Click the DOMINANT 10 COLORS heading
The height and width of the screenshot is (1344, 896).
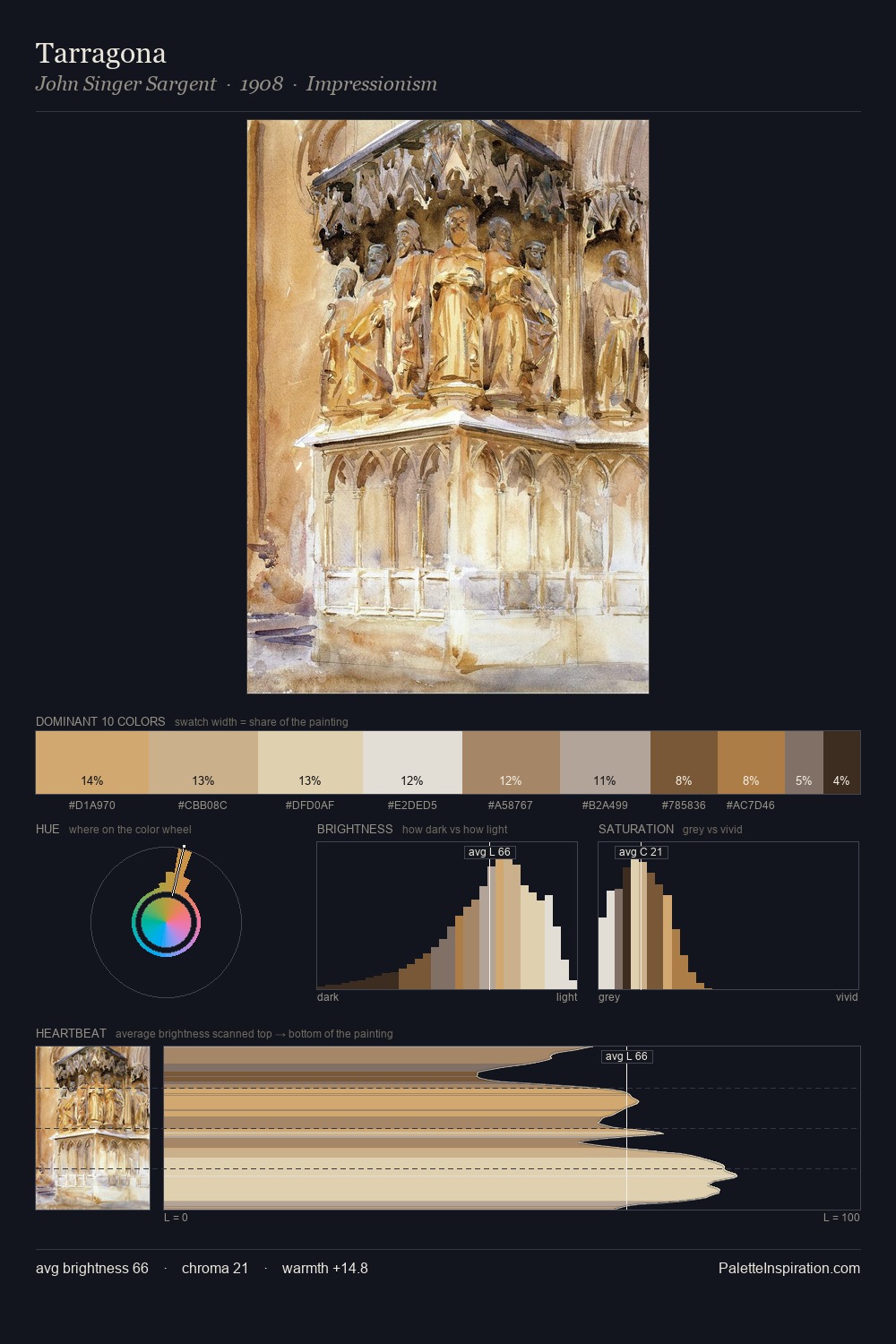click(100, 721)
